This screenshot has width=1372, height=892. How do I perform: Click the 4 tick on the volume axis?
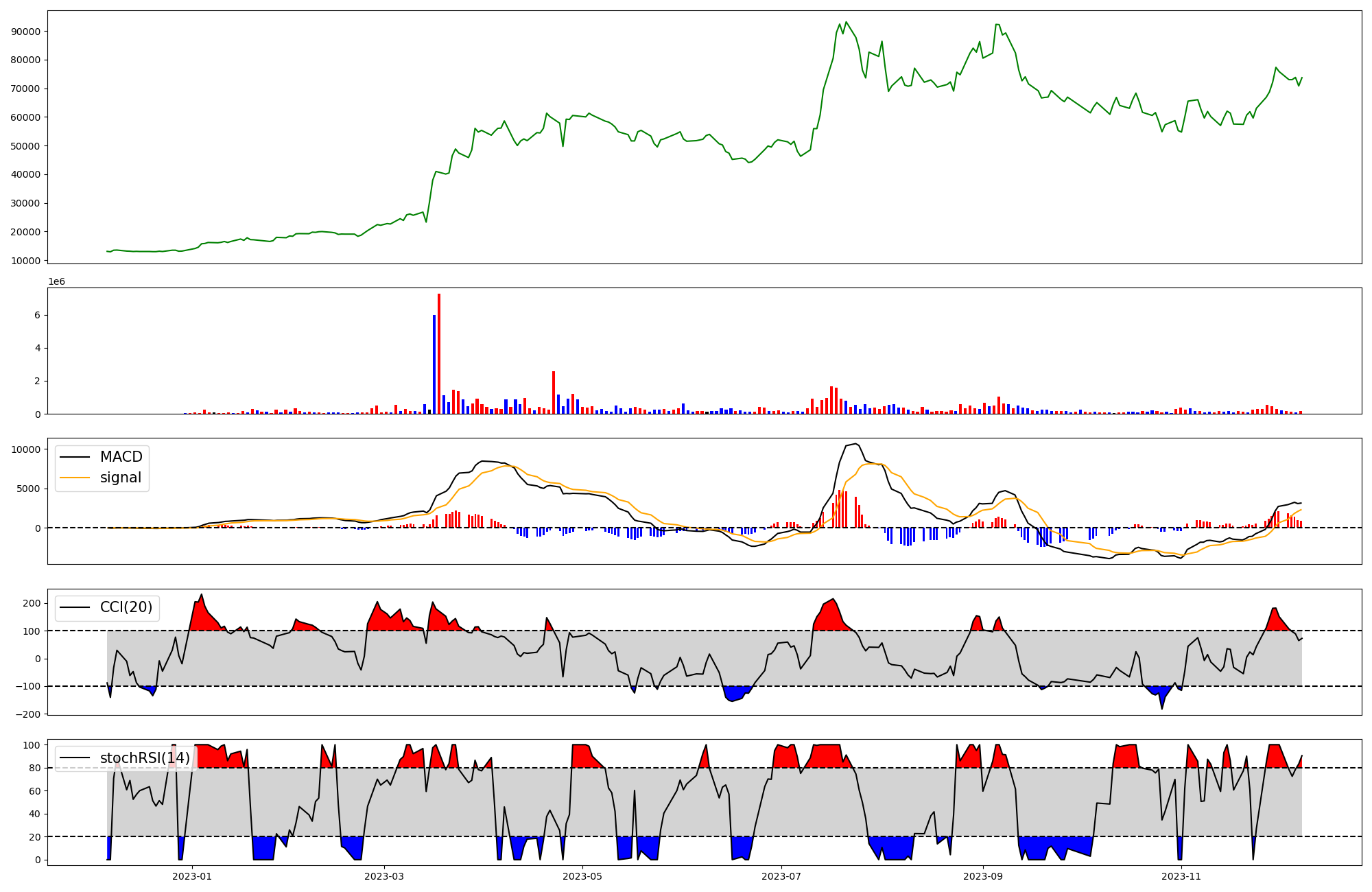coord(37,349)
